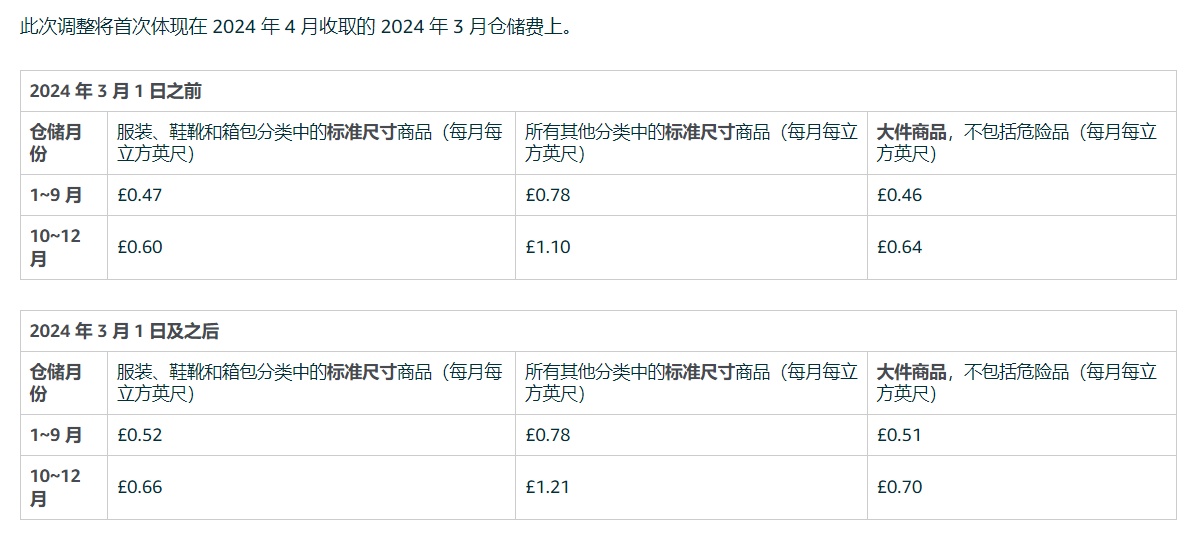Select the £0.46 price cell
The width and height of the screenshot is (1194, 542).
coord(900,195)
